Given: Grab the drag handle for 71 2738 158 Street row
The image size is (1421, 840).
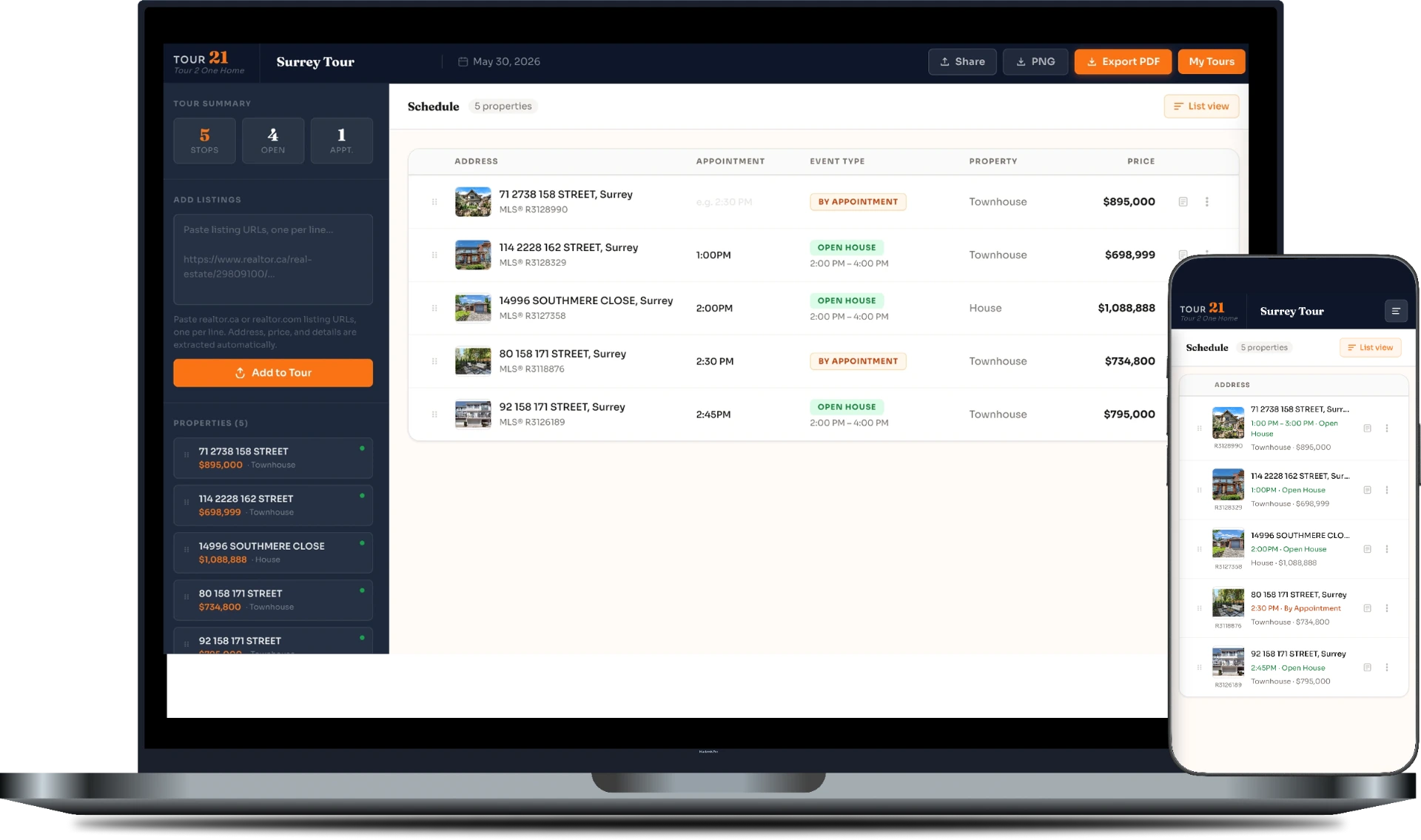Looking at the screenshot, I should click(x=434, y=201).
